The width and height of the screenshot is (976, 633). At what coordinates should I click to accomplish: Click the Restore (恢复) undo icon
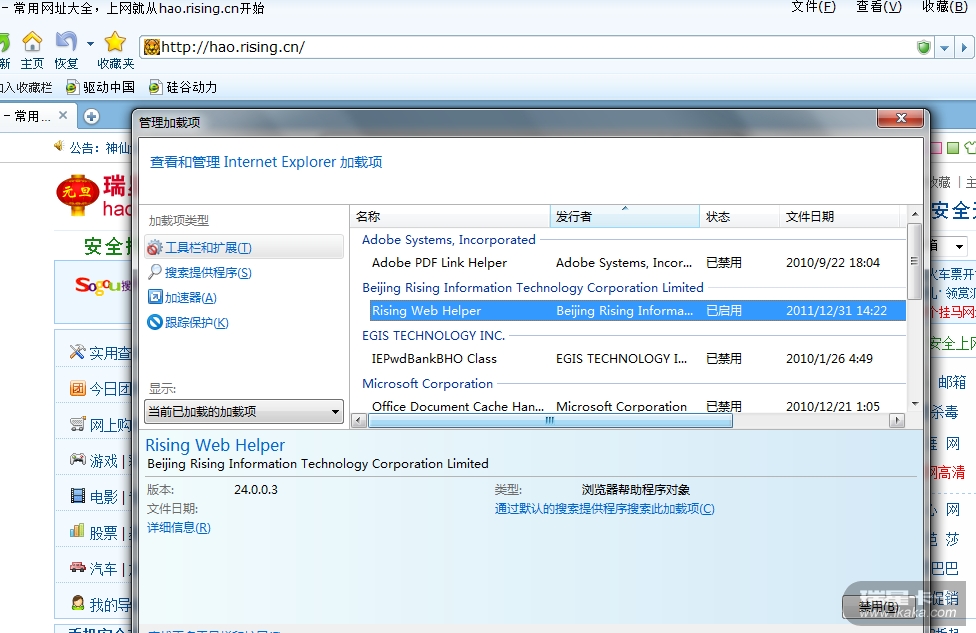66,42
